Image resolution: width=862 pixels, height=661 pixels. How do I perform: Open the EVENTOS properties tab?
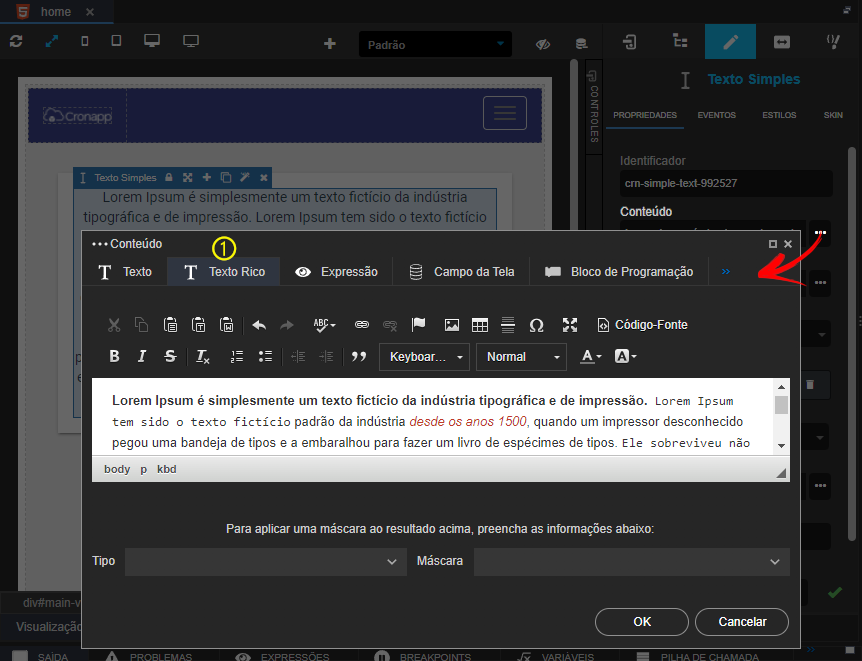tap(716, 115)
